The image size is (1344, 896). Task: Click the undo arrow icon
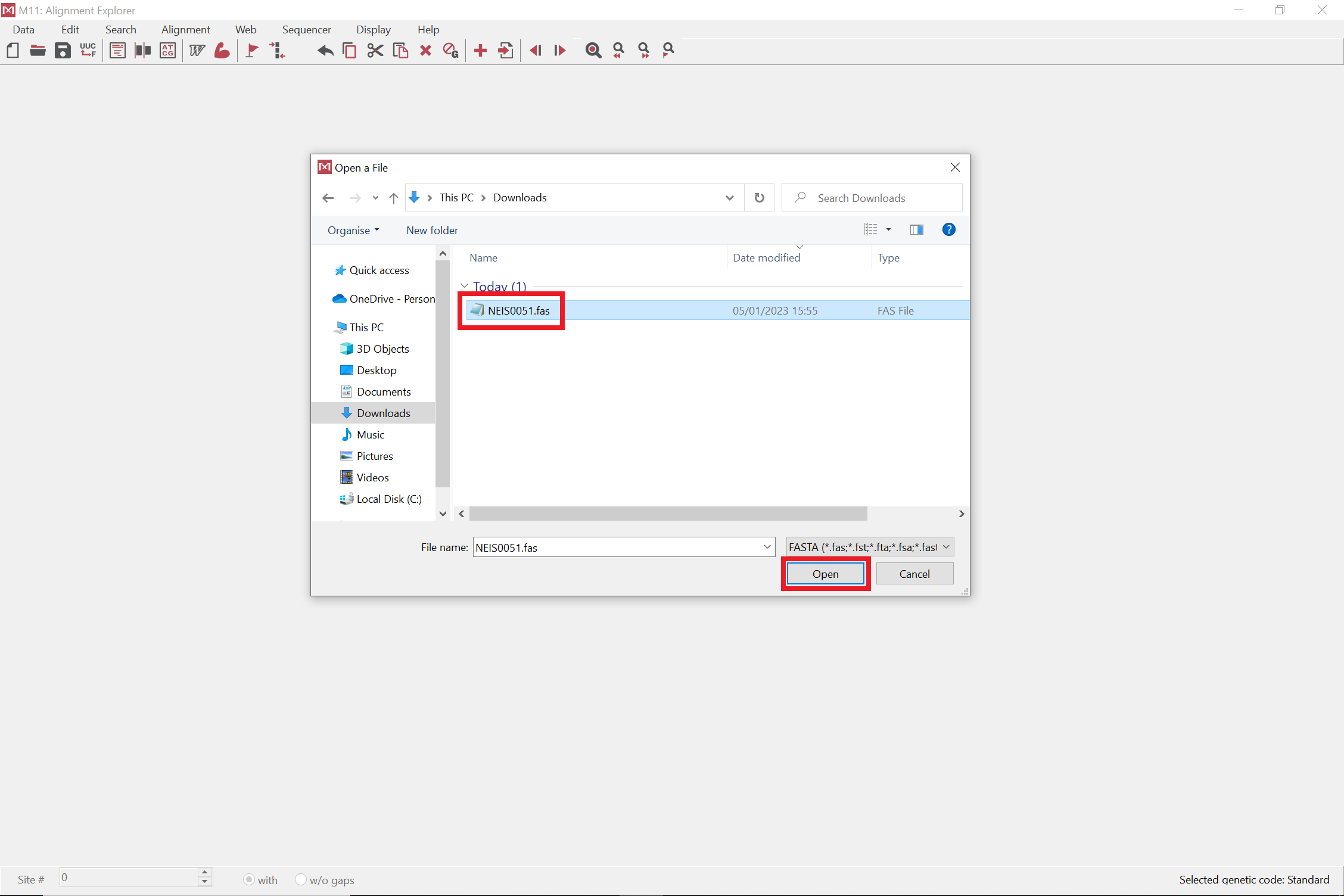click(x=325, y=51)
